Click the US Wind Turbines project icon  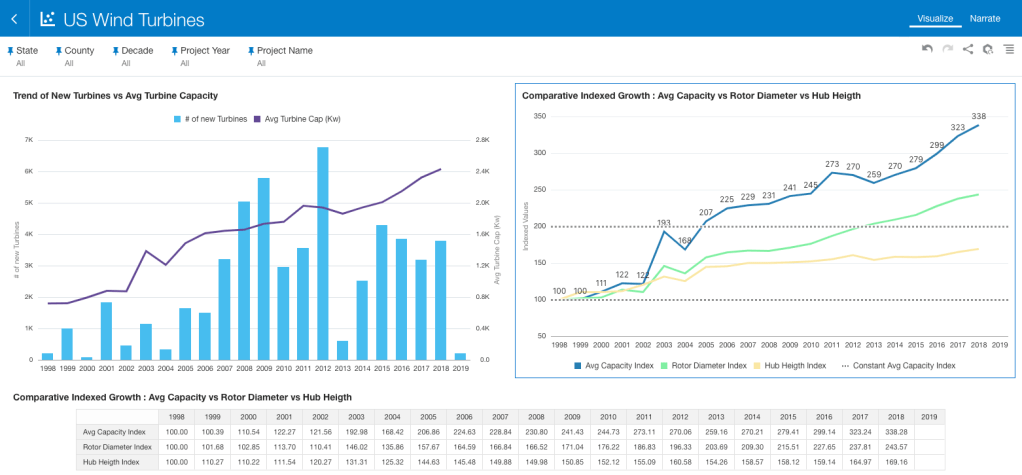[x=47, y=19]
